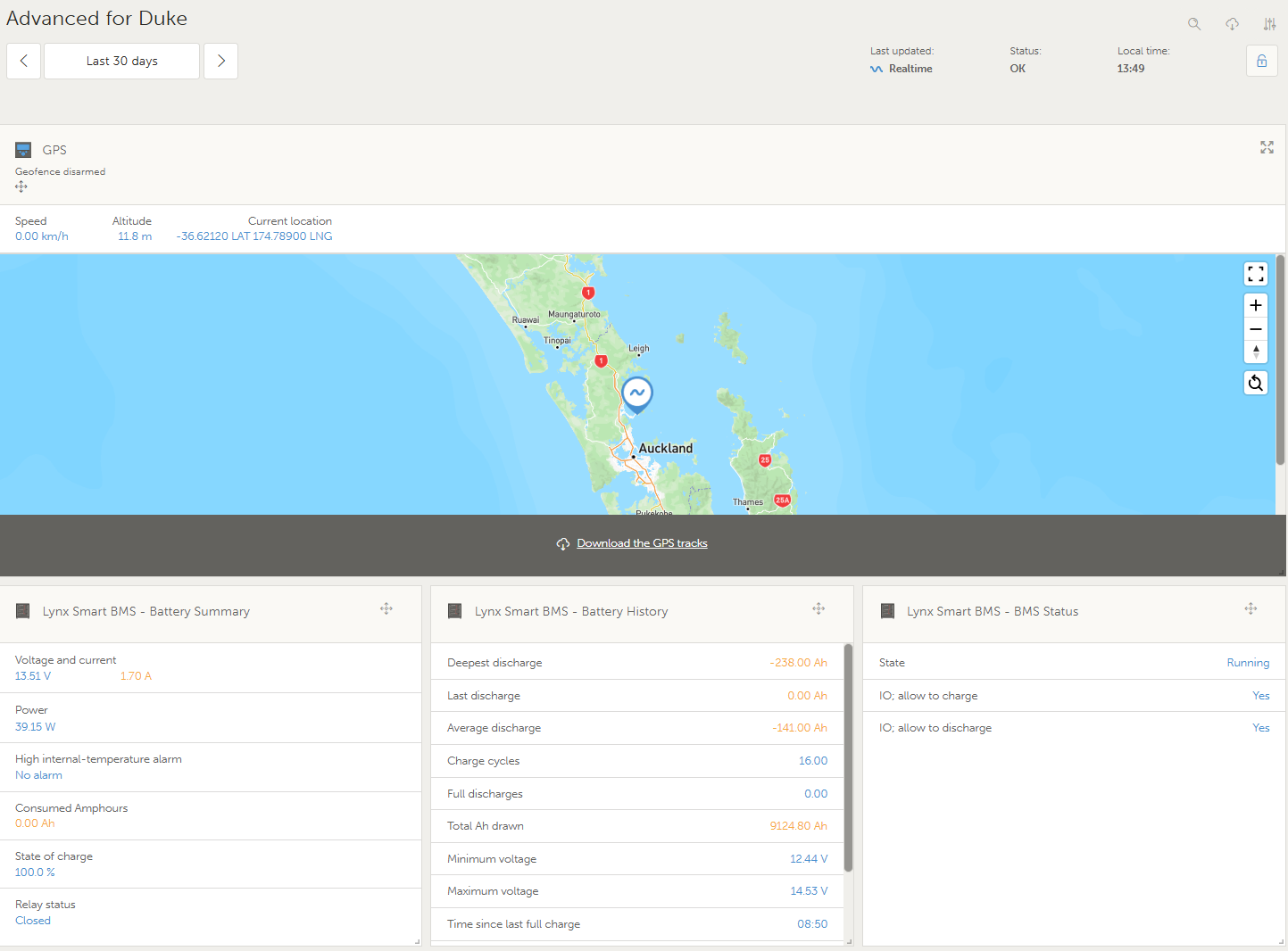Click the Local time 13:49 value
This screenshot has width=1288, height=951.
pos(1131,69)
